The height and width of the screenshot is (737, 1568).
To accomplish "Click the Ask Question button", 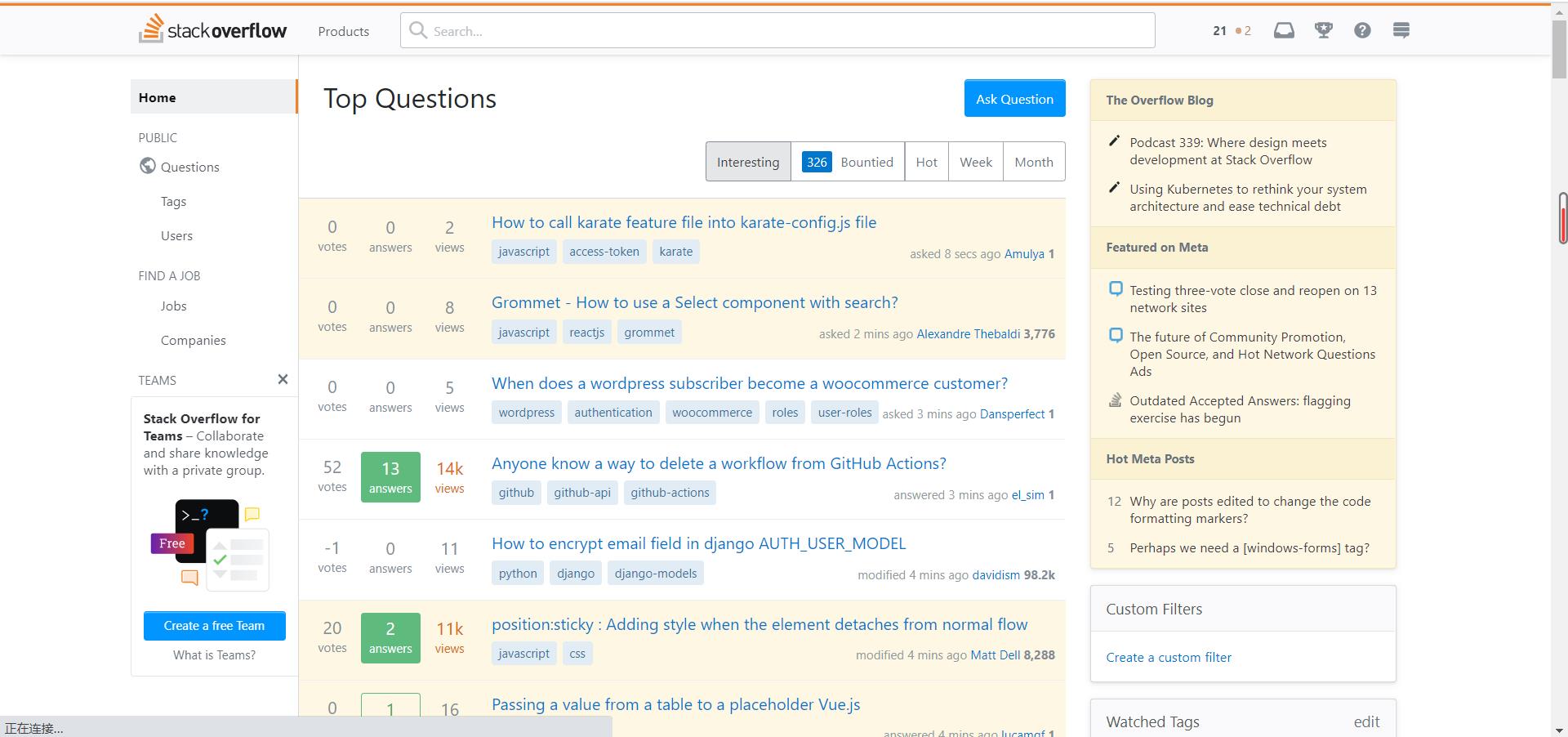I will click(1014, 98).
